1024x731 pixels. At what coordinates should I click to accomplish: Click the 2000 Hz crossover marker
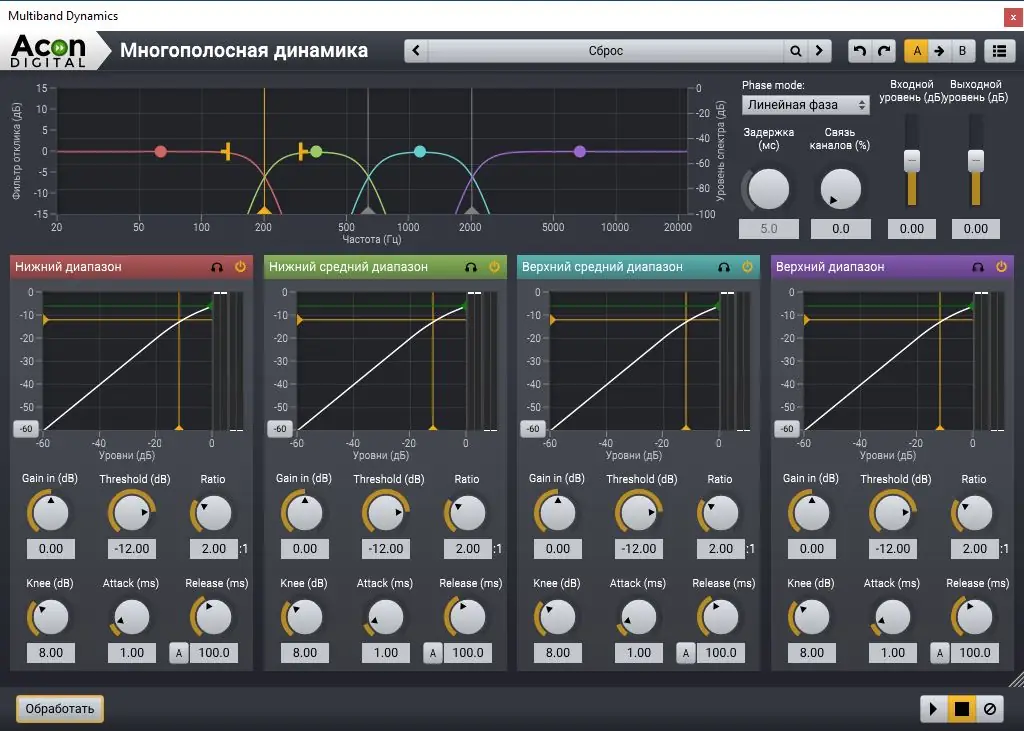[x=472, y=210]
